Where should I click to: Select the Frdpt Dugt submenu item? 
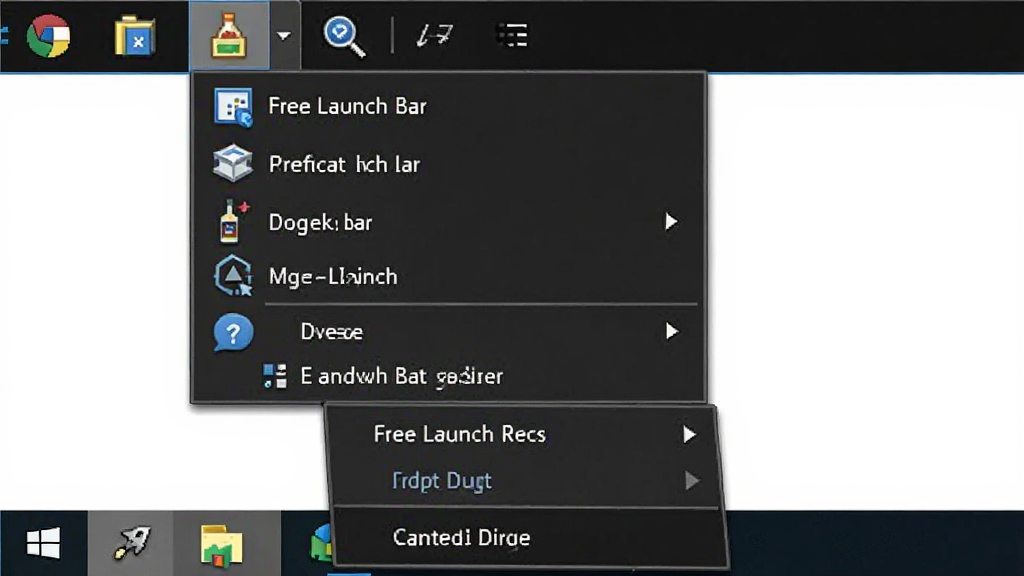coord(525,481)
